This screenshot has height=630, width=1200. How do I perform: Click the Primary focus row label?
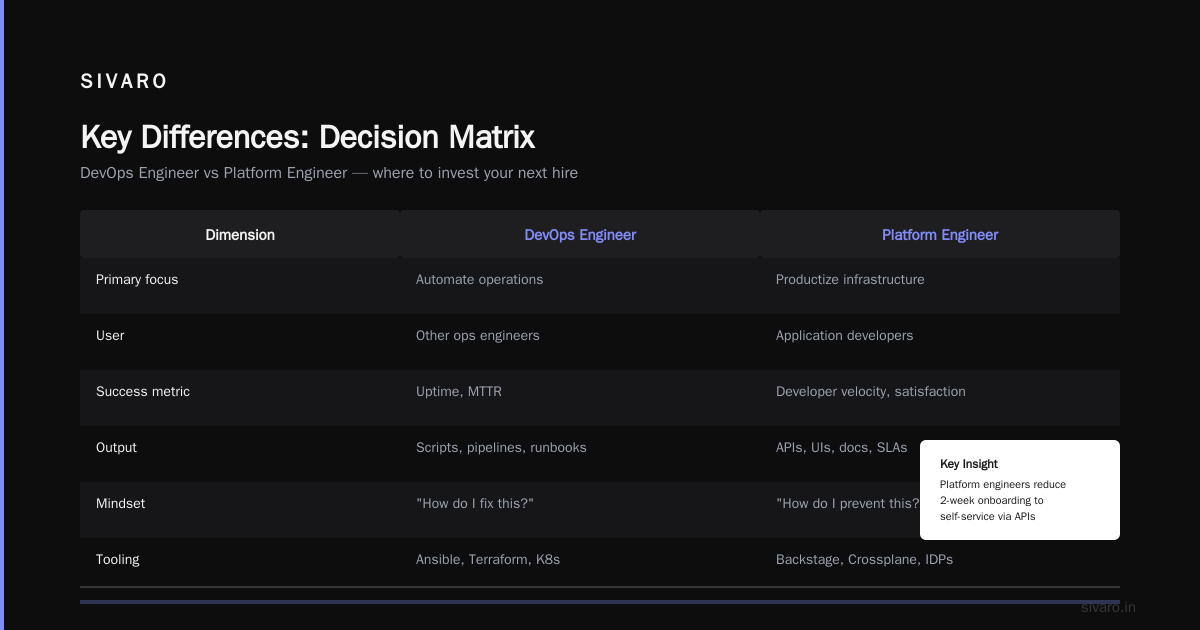pos(137,280)
